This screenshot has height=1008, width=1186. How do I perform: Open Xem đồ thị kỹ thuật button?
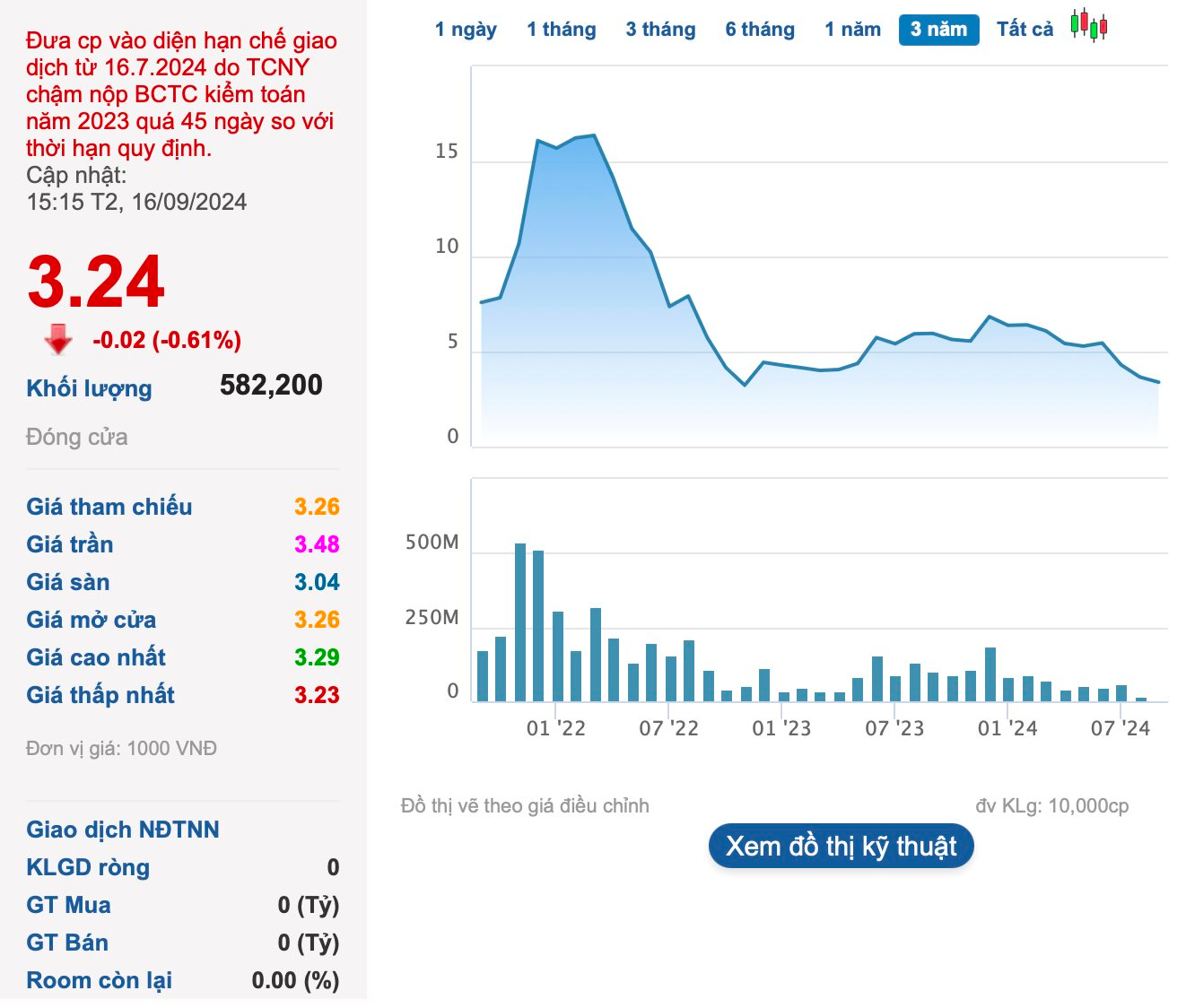click(841, 846)
